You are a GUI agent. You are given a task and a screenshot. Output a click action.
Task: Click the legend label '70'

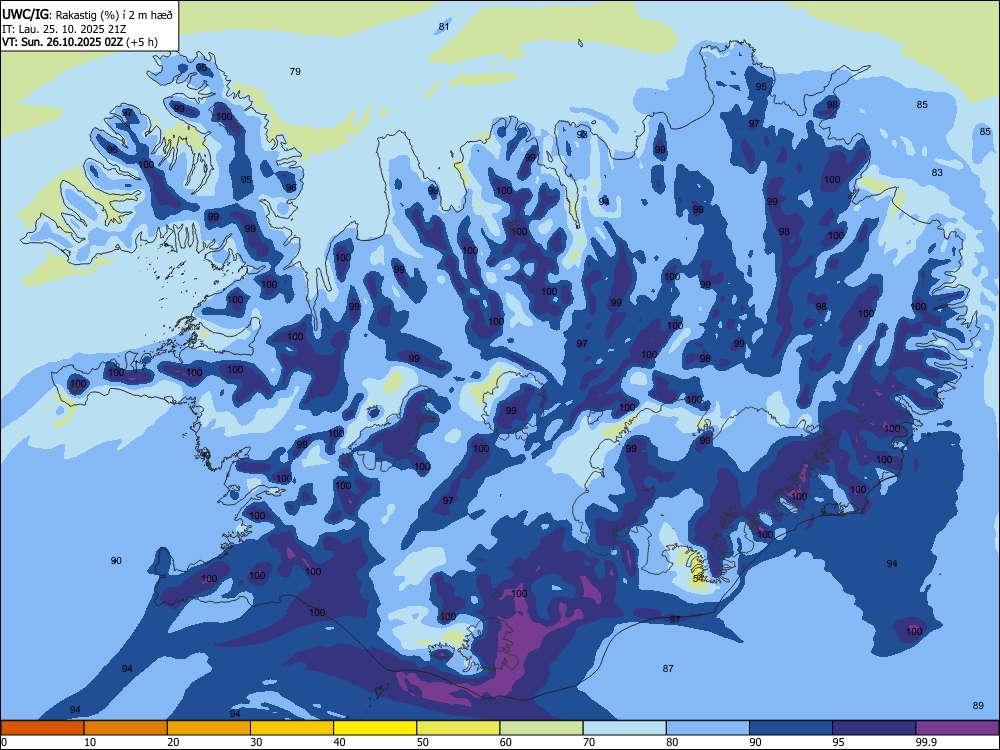tap(589, 742)
